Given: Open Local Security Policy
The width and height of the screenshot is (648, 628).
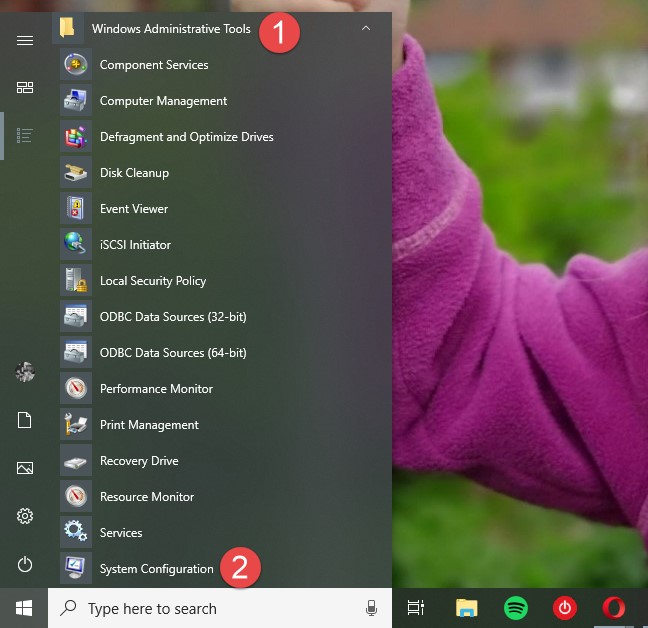Looking at the screenshot, I should pos(152,281).
